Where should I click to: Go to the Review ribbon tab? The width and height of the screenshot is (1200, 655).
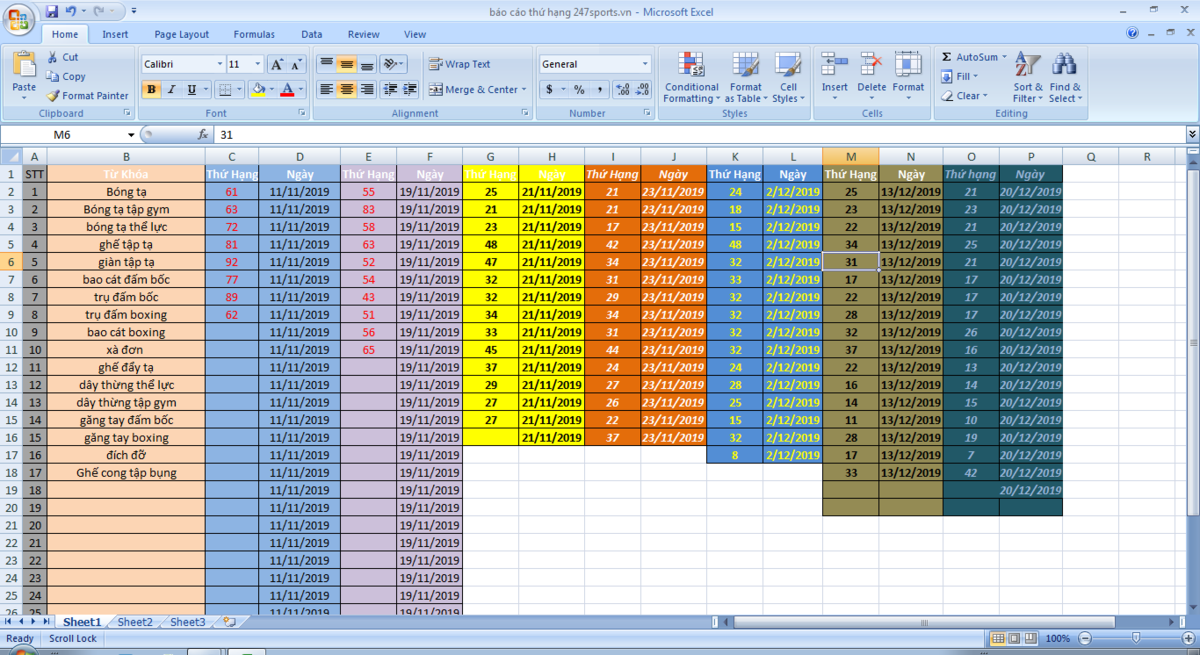(364, 34)
